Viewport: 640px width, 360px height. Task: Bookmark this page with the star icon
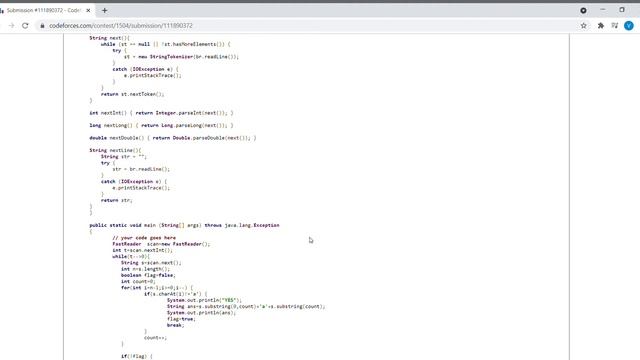coord(584,25)
